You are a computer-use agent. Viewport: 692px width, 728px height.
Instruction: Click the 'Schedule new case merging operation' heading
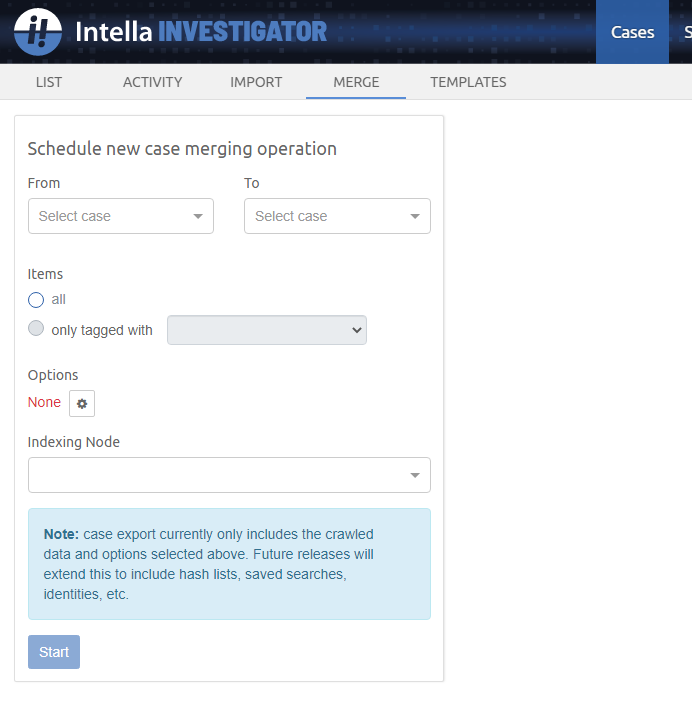[x=182, y=149]
